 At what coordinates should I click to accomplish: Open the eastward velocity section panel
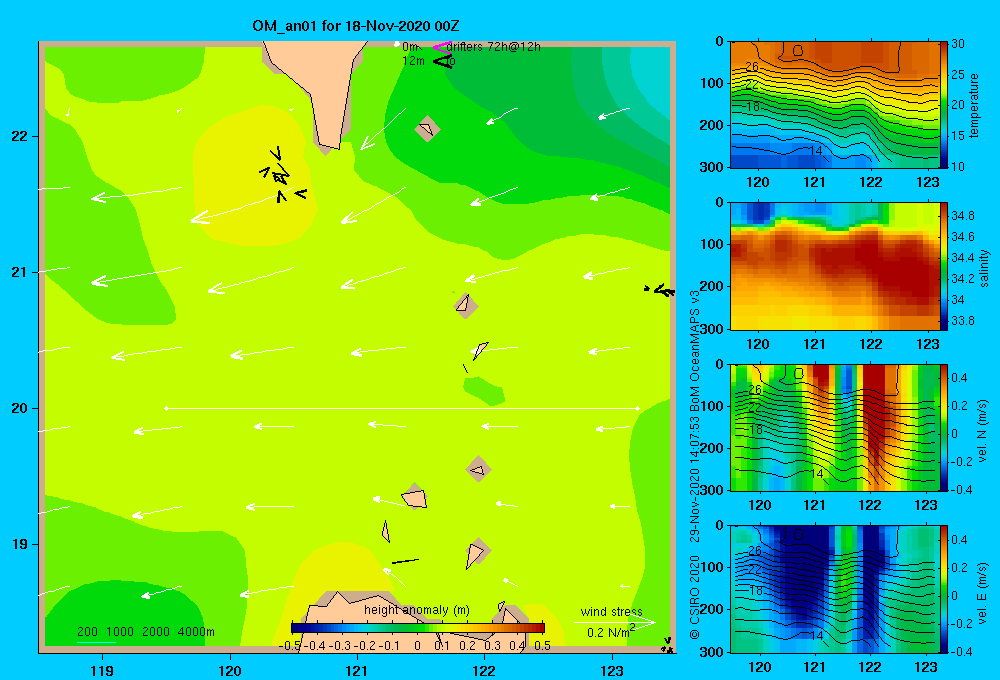[835, 589]
